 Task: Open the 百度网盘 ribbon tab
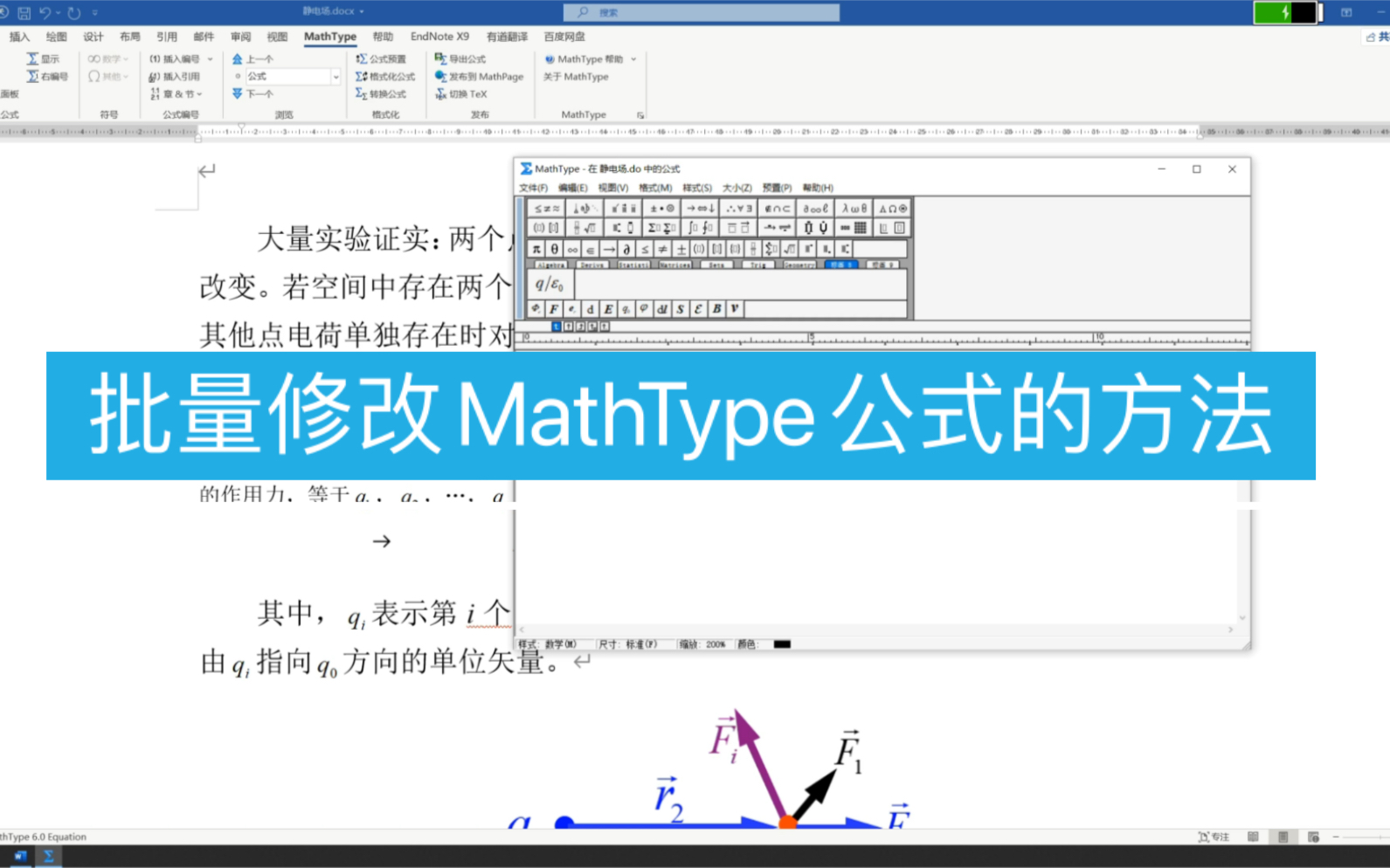coord(564,37)
